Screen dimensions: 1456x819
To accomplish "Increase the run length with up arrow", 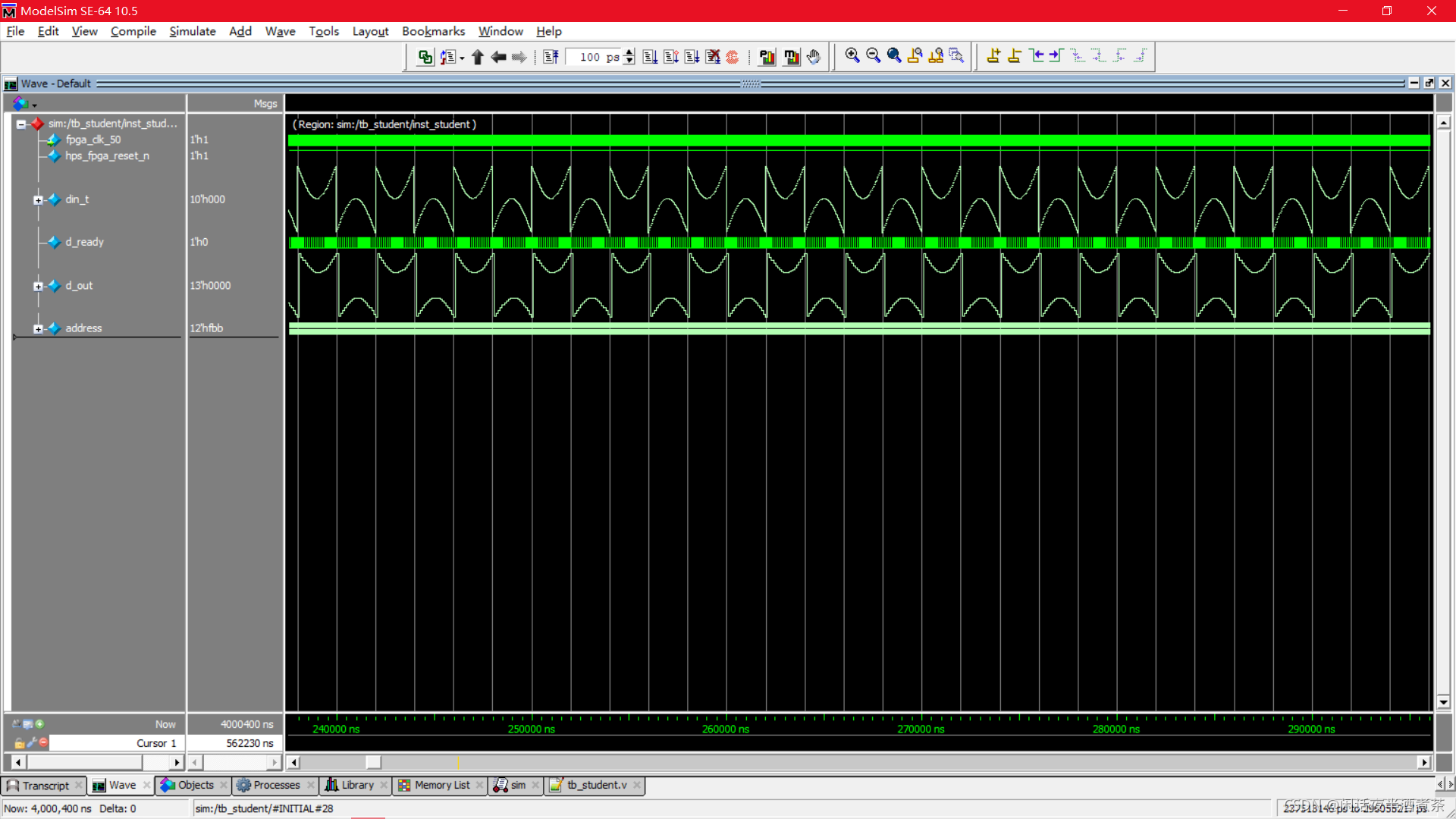I will (x=629, y=52).
